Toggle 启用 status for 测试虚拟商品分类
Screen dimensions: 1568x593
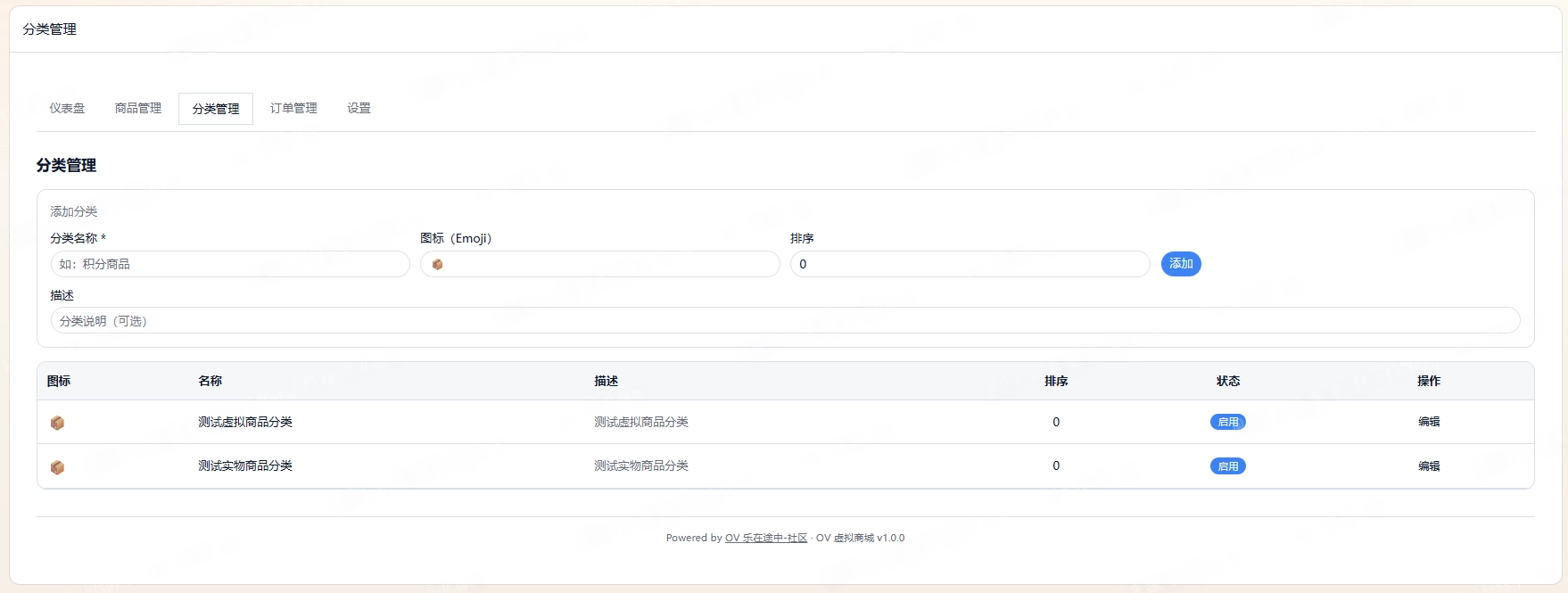[x=1228, y=422]
